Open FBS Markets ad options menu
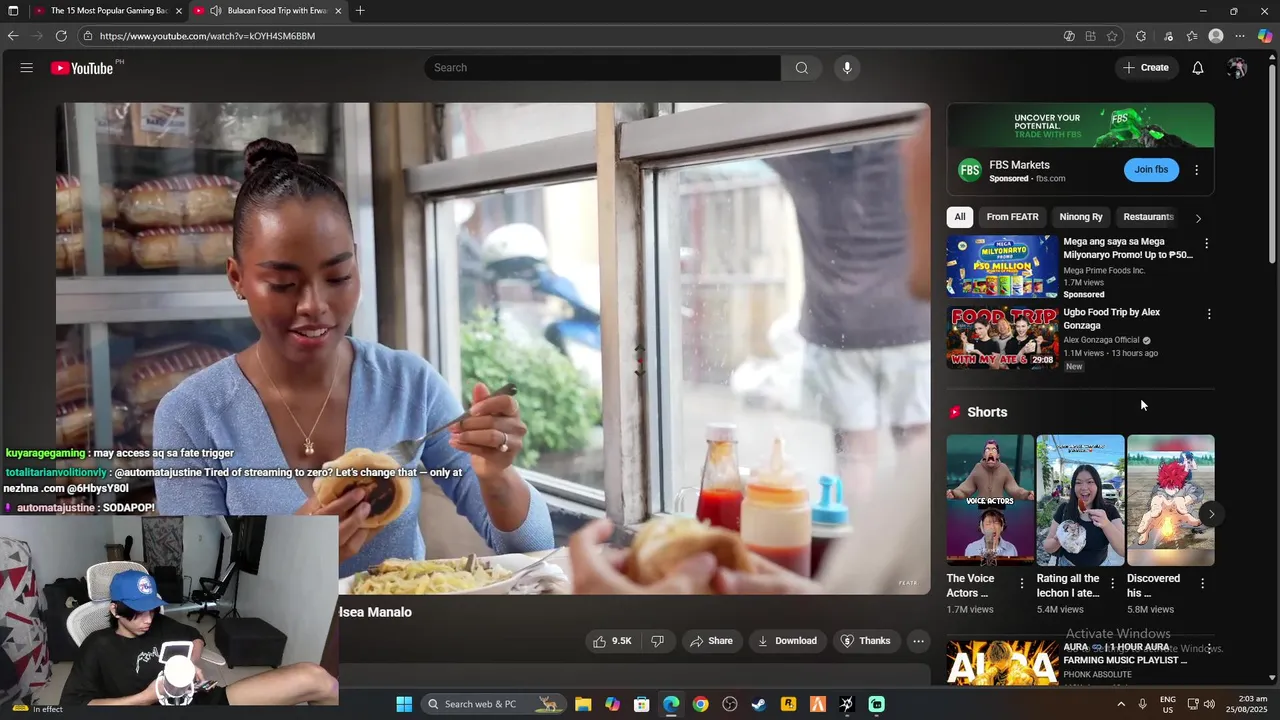The height and width of the screenshot is (720, 1280). [x=1196, y=170]
